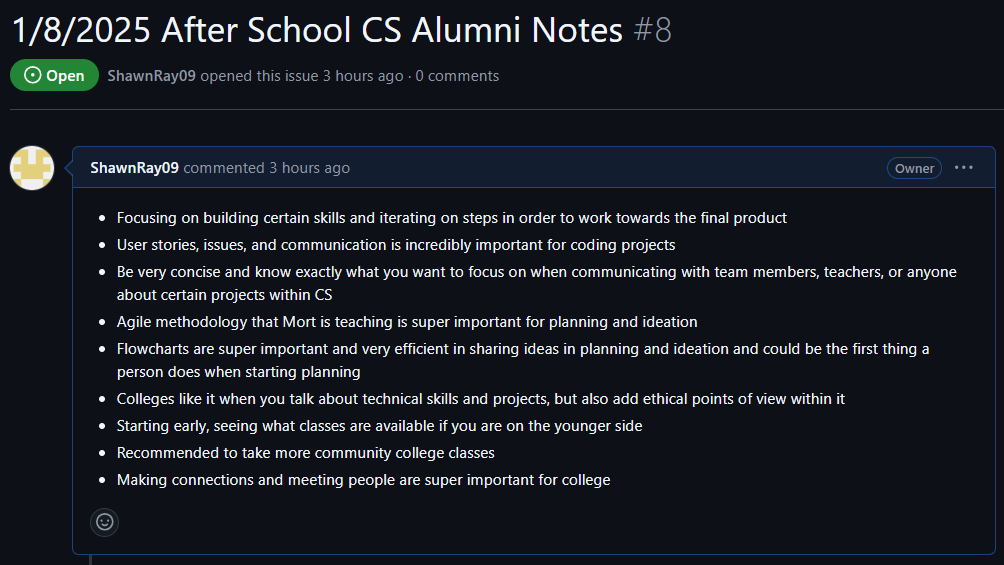Click the green Open status badge

pyautogui.click(x=54, y=75)
